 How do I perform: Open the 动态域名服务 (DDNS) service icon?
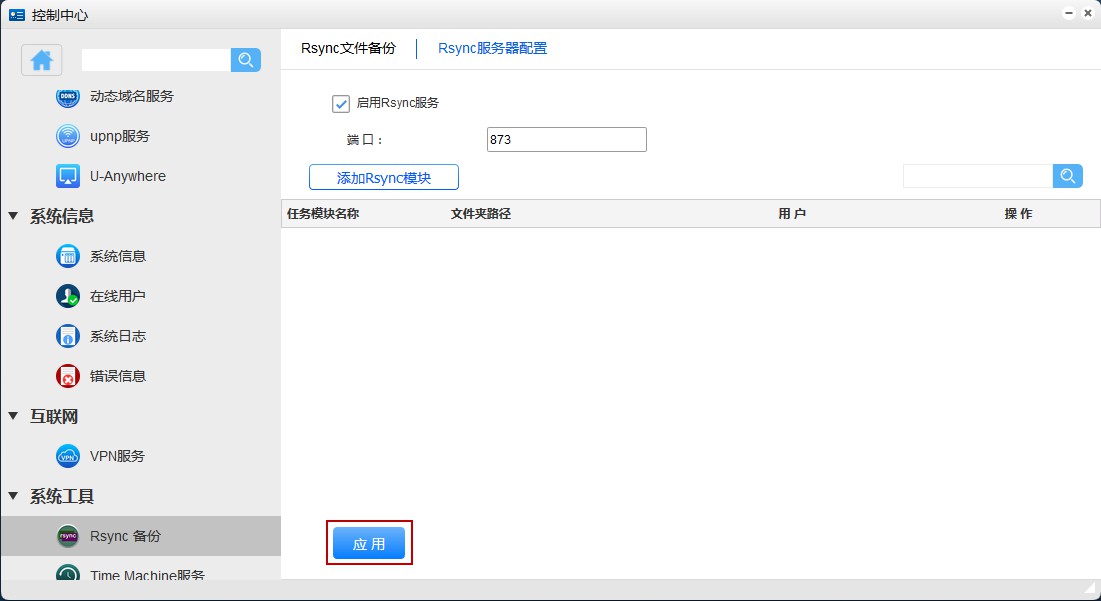pos(67,96)
